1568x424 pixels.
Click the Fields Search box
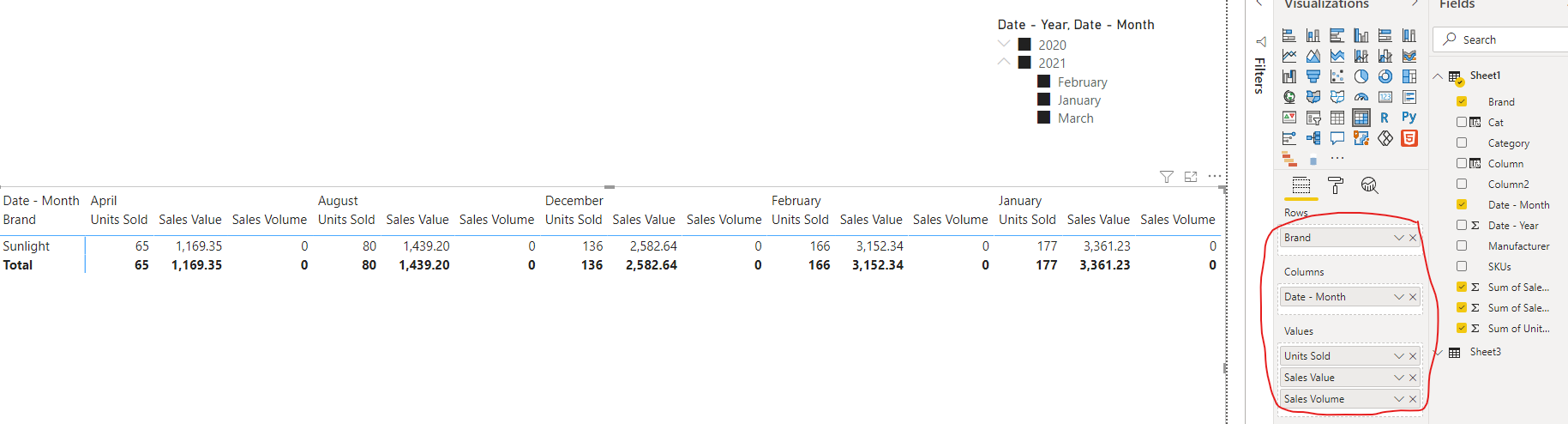(x=1502, y=39)
